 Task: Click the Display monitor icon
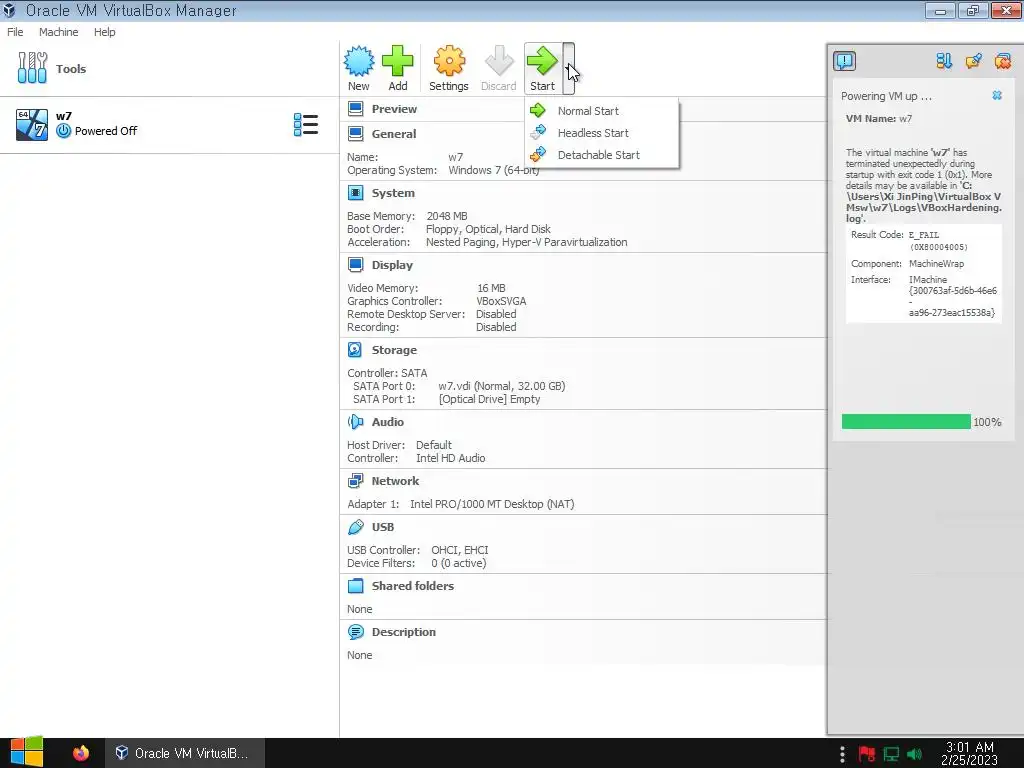point(355,264)
